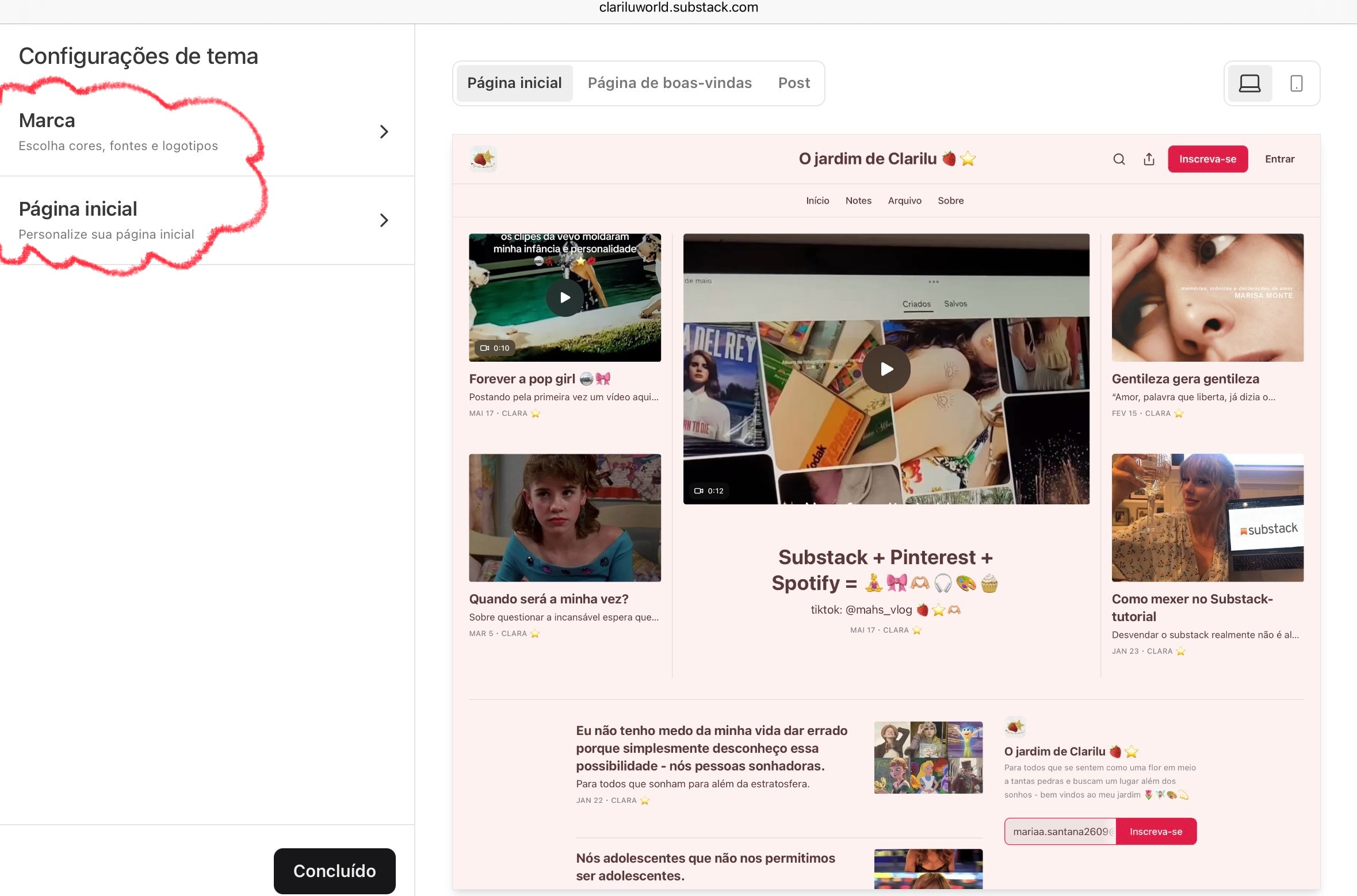Click Personalize sua página inicial text
The height and width of the screenshot is (896, 1357).
point(106,235)
